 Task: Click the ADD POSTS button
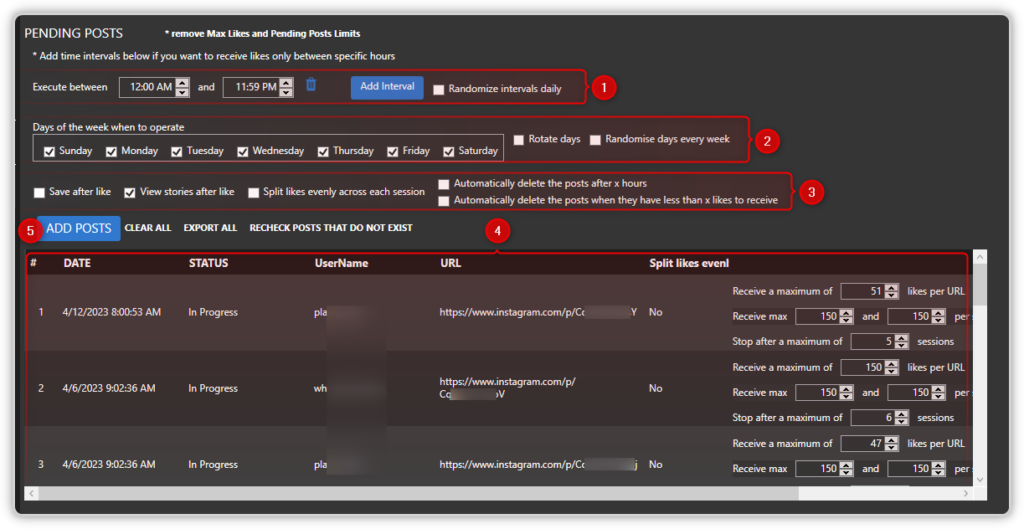(x=78, y=229)
